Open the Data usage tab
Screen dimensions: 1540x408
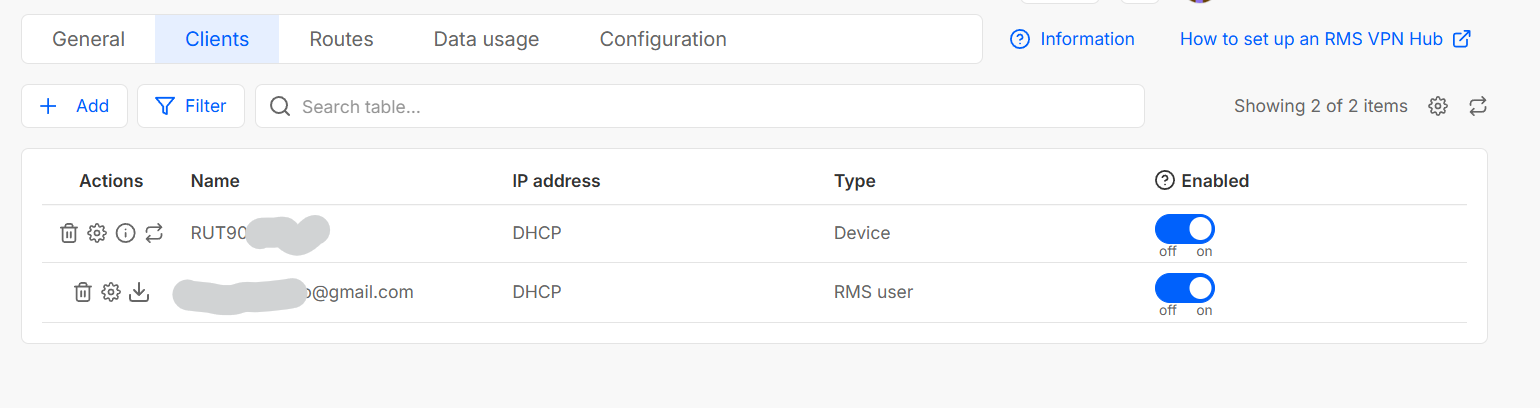pyautogui.click(x=486, y=39)
